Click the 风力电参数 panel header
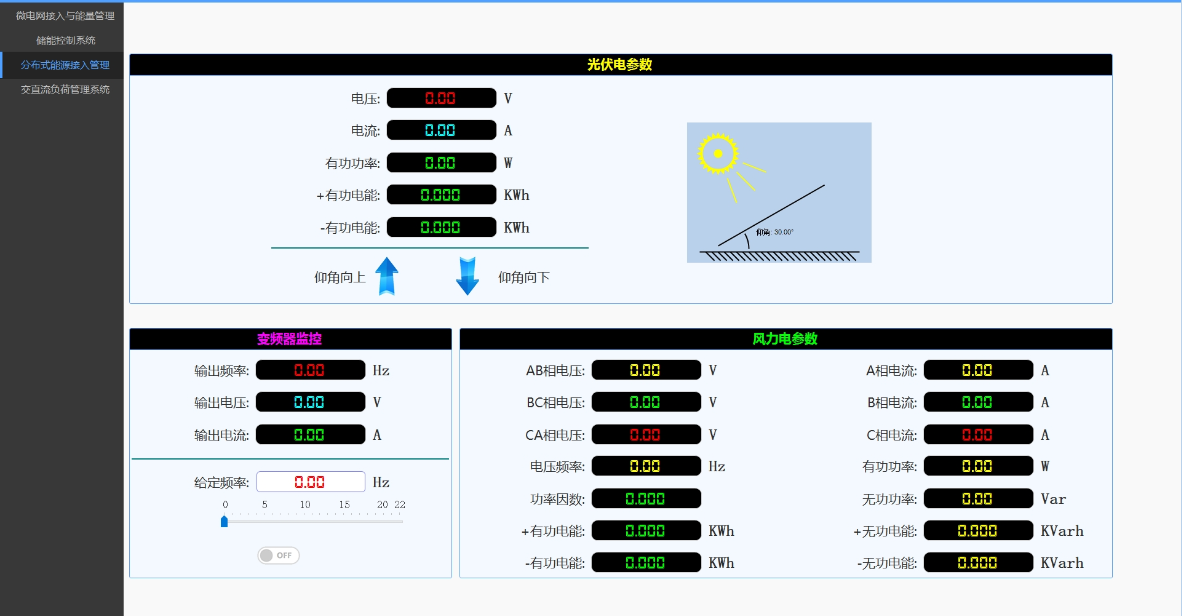This screenshot has width=1182, height=616. (785, 339)
